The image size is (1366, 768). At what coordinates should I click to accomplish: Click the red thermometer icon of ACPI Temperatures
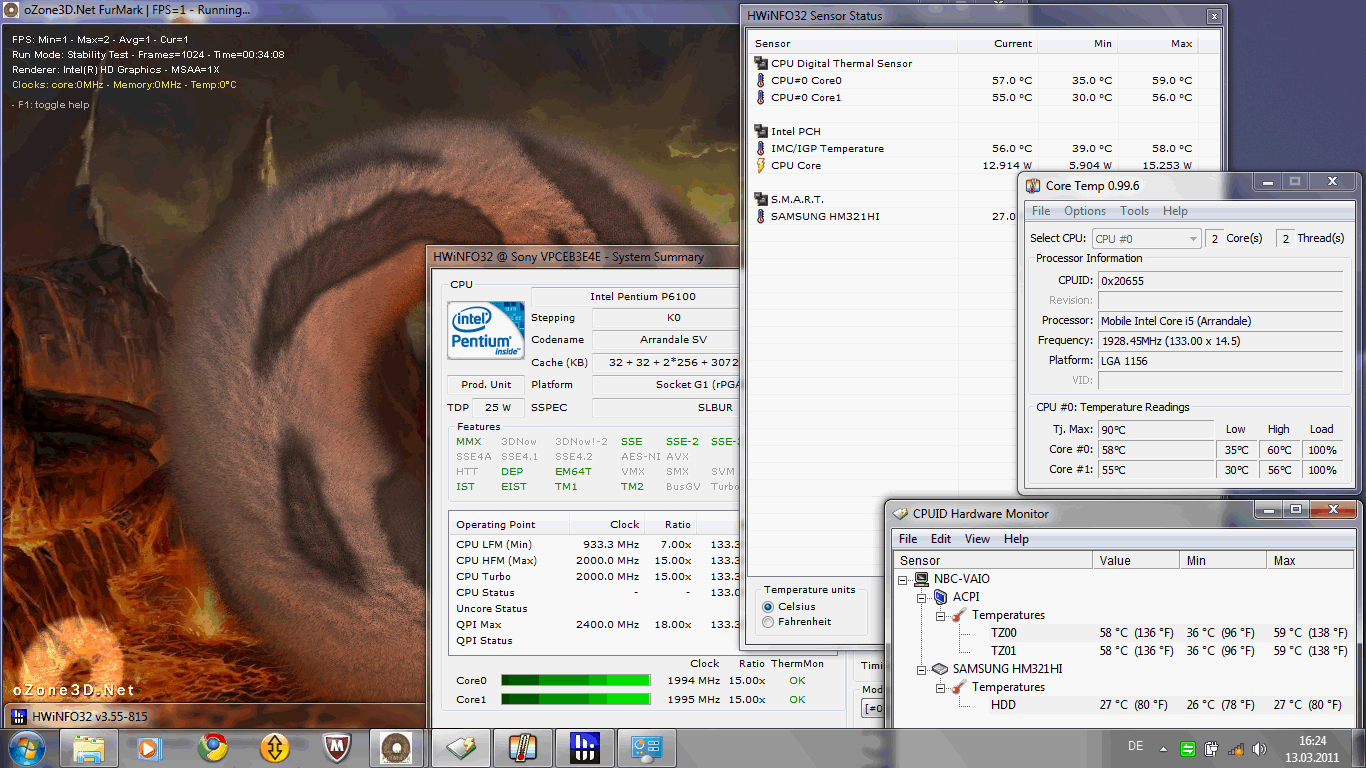point(959,615)
